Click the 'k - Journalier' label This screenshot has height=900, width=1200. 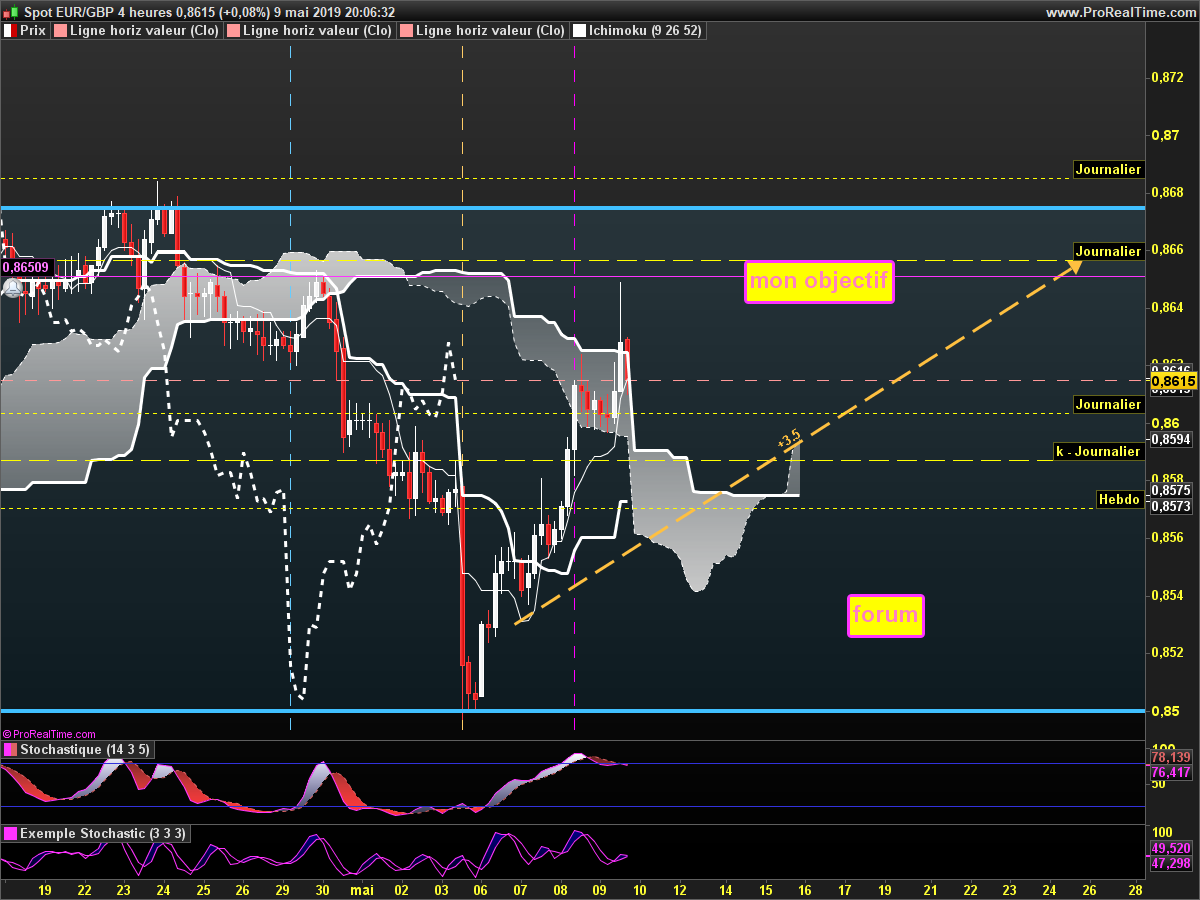(1100, 451)
